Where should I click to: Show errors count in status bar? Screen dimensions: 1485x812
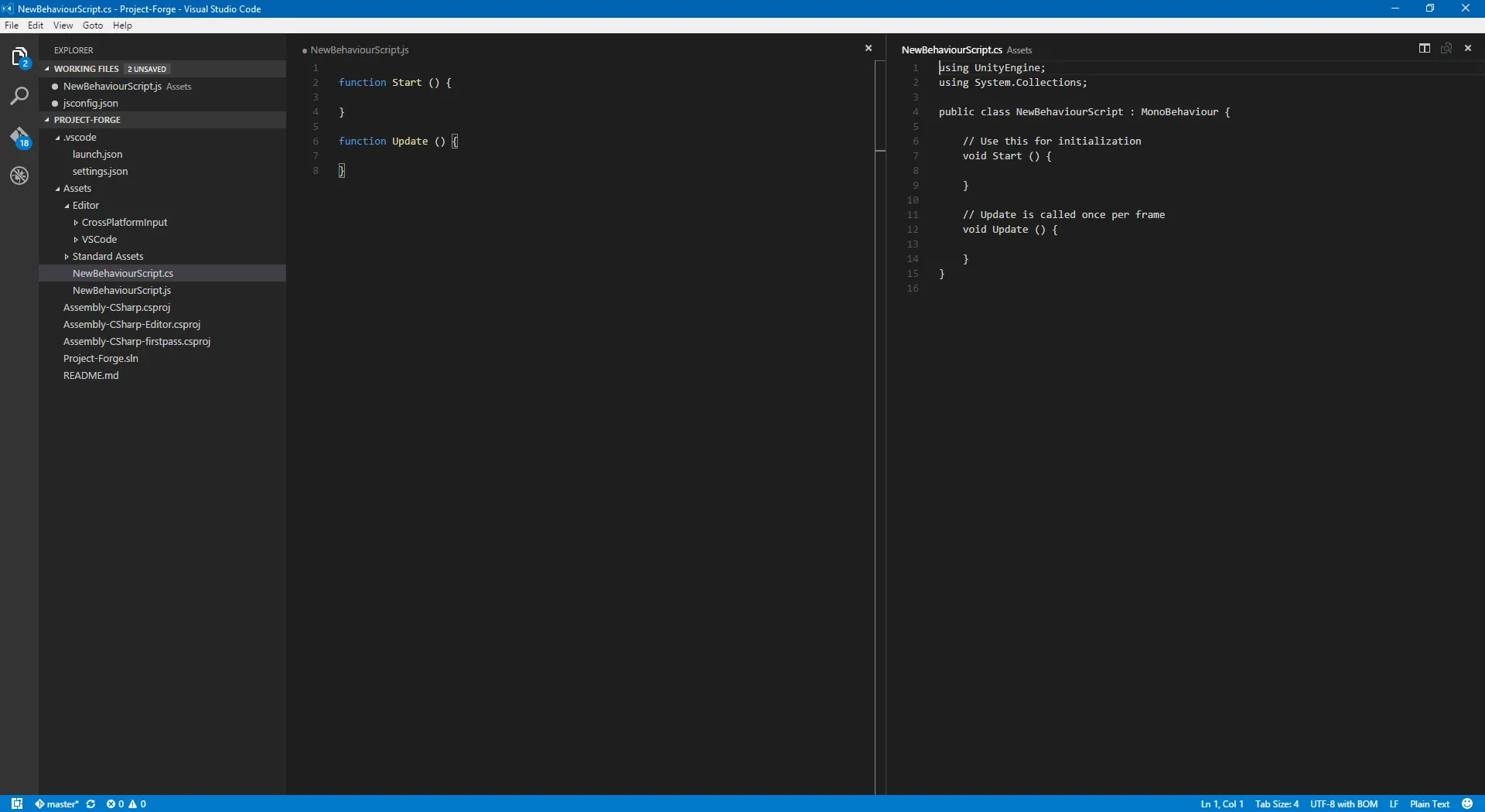tap(115, 803)
